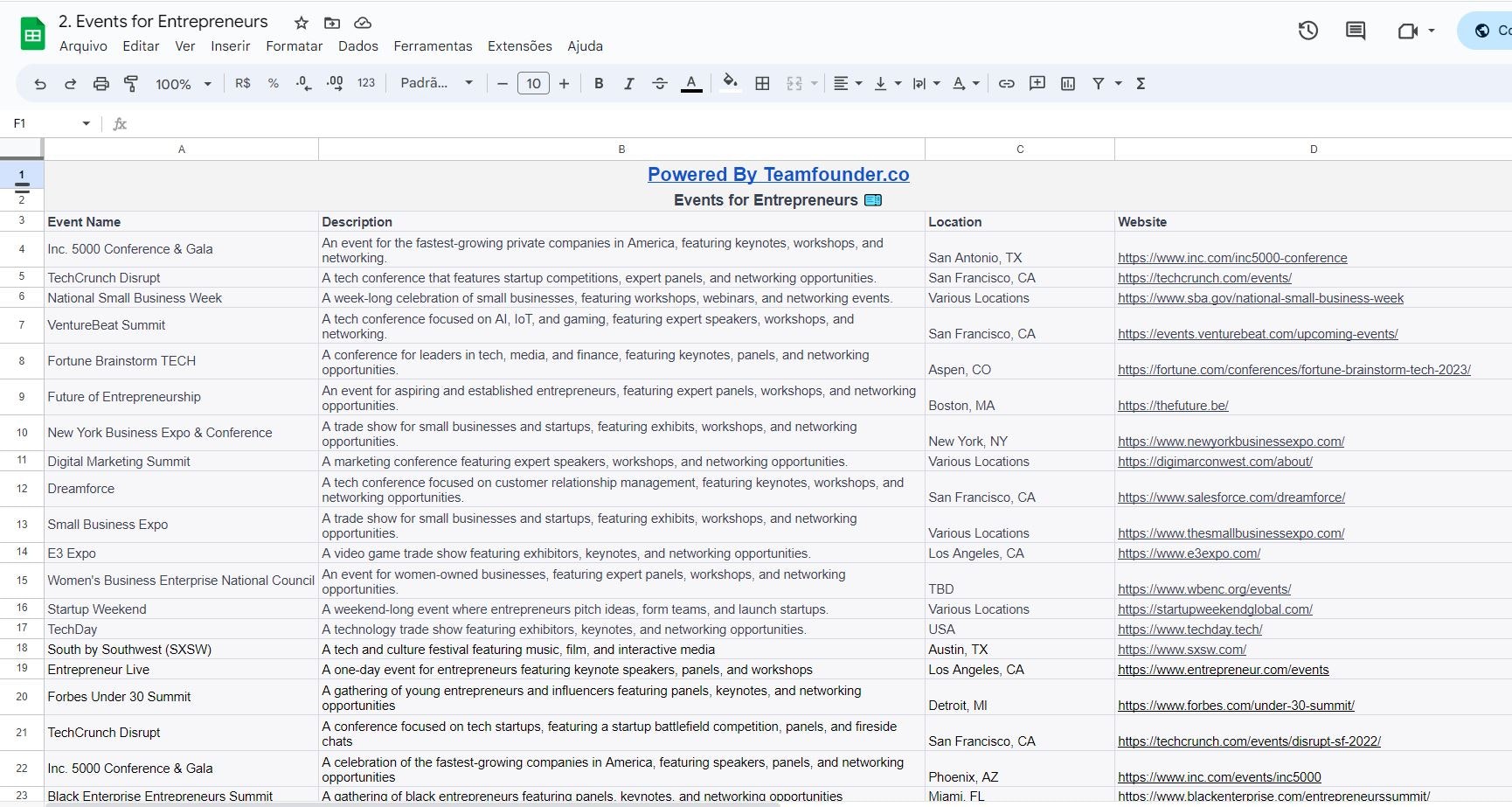Open the zoom 100% dropdown

[184, 84]
